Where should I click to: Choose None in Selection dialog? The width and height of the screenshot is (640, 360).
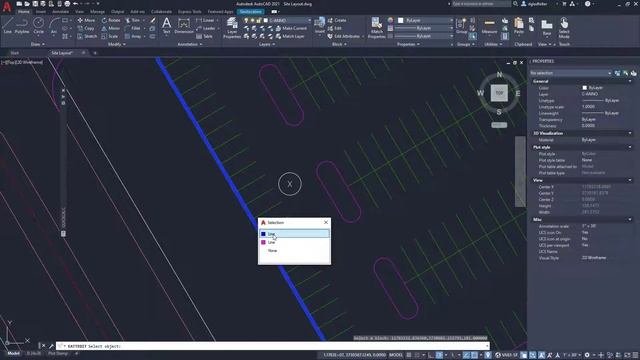click(x=272, y=251)
